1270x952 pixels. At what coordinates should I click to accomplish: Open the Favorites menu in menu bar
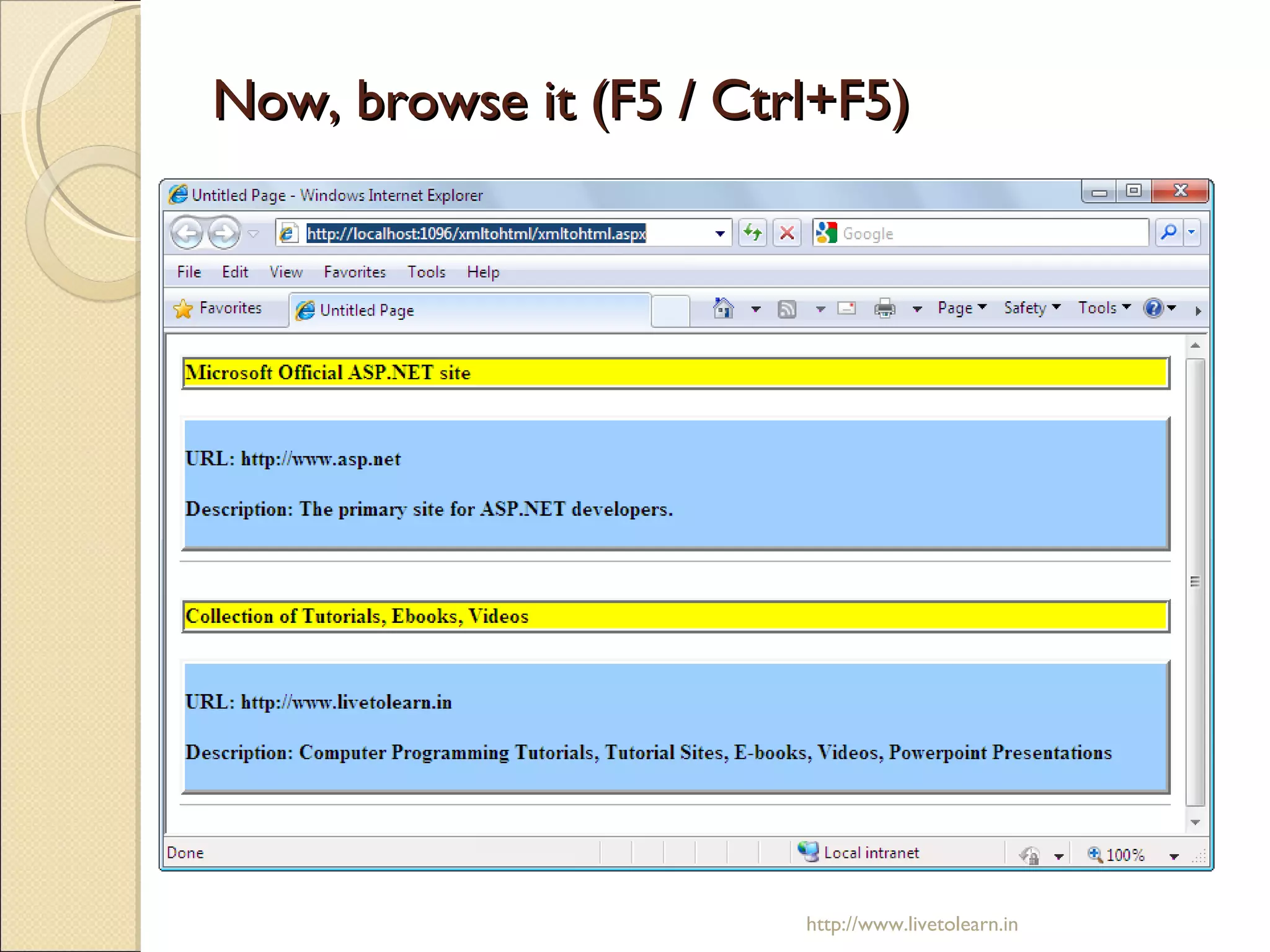click(355, 271)
